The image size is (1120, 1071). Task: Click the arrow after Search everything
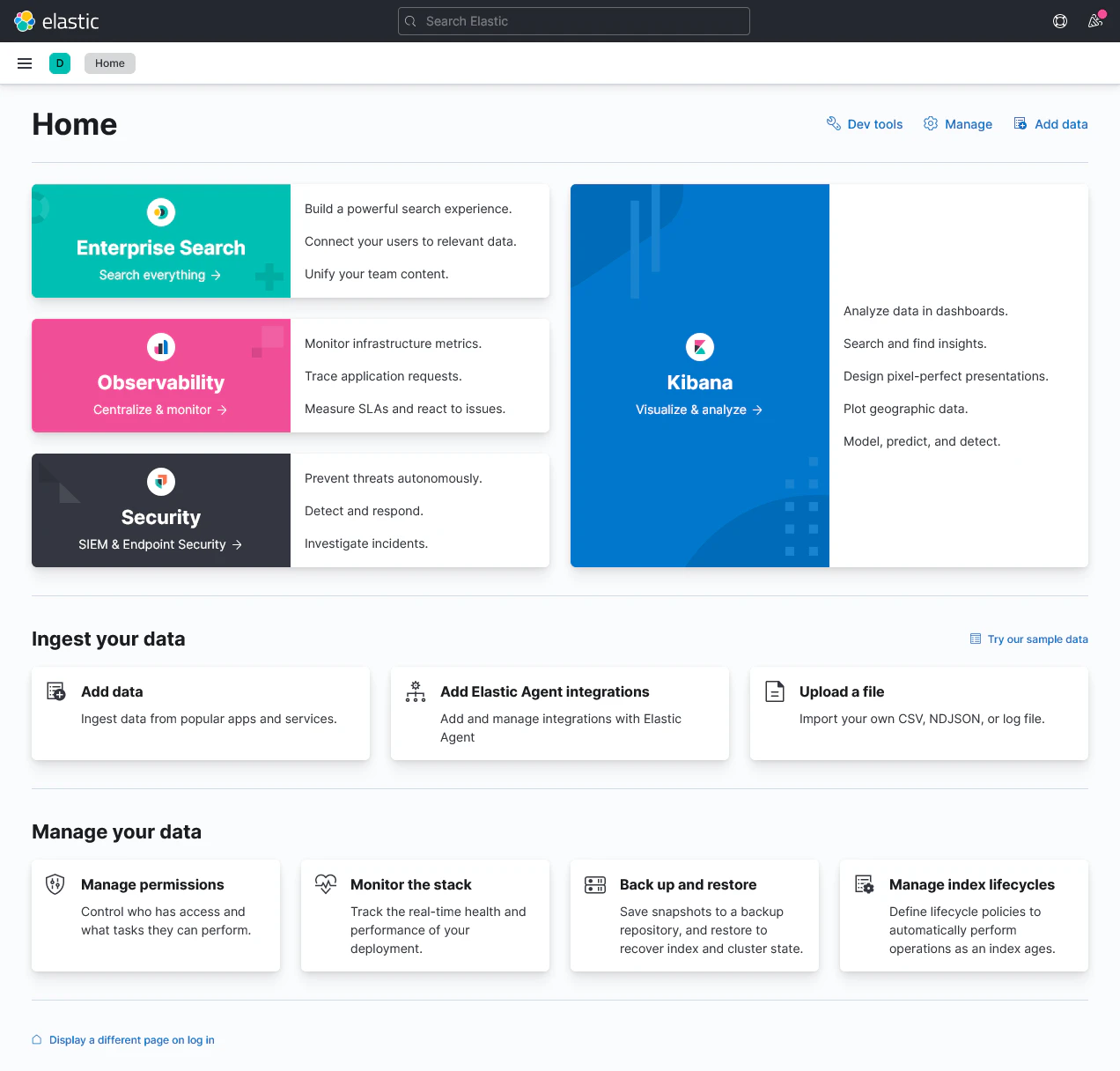(x=216, y=275)
